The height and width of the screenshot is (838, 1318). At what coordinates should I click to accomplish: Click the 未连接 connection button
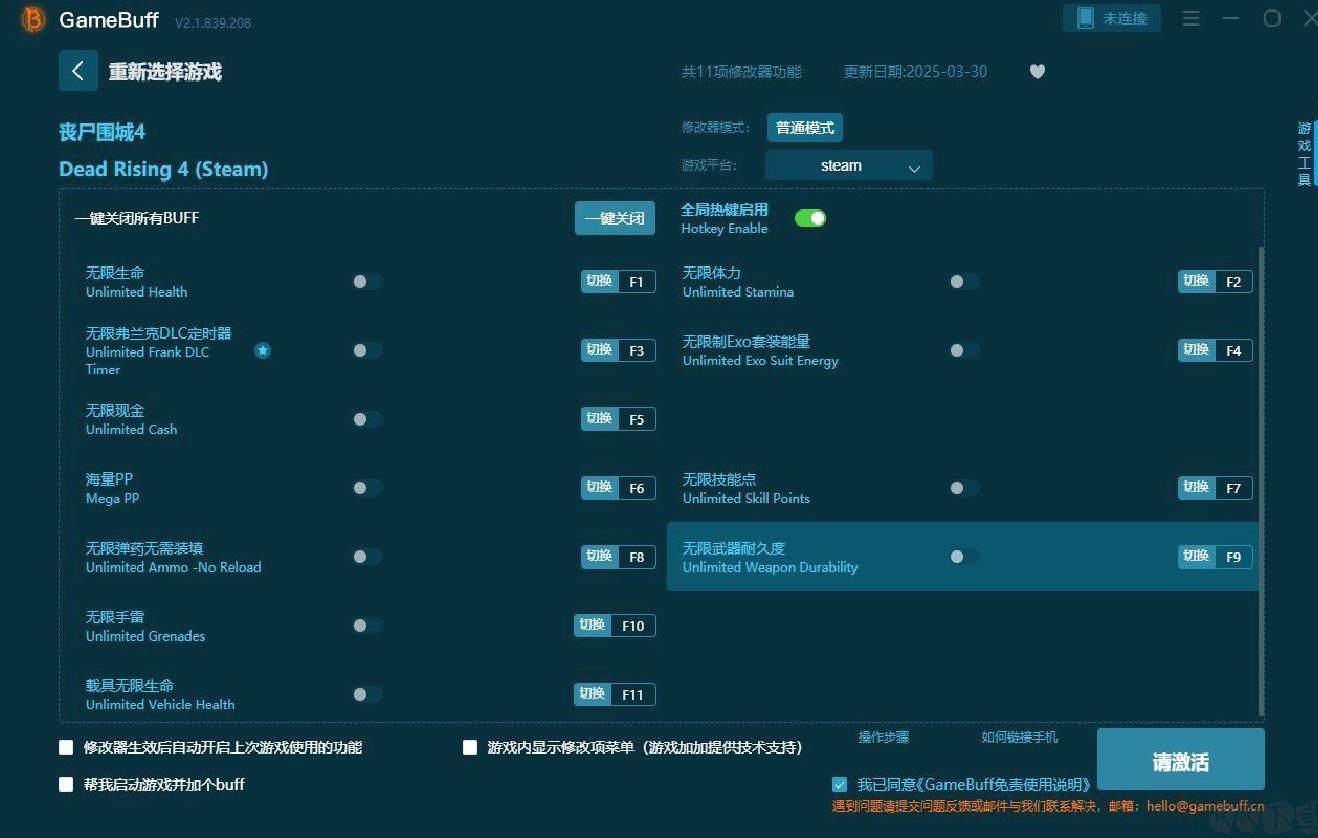(x=1112, y=18)
